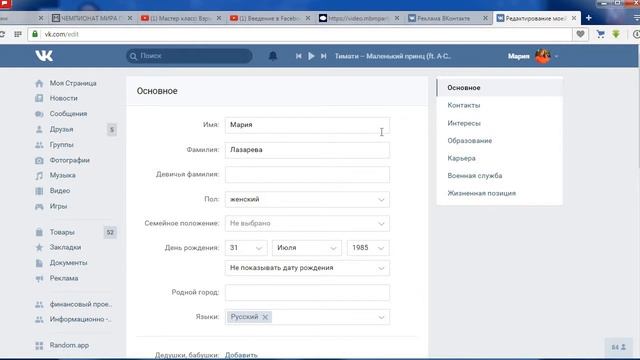The height and width of the screenshot is (360, 640).
Task: Switch to Карьера section
Action: pyautogui.click(x=461, y=158)
